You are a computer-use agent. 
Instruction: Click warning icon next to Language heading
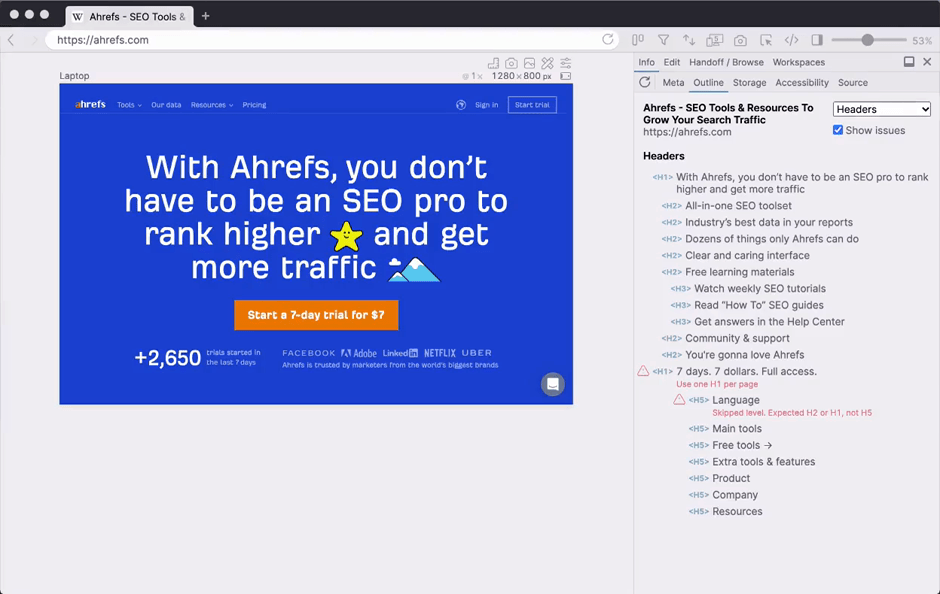pos(679,400)
